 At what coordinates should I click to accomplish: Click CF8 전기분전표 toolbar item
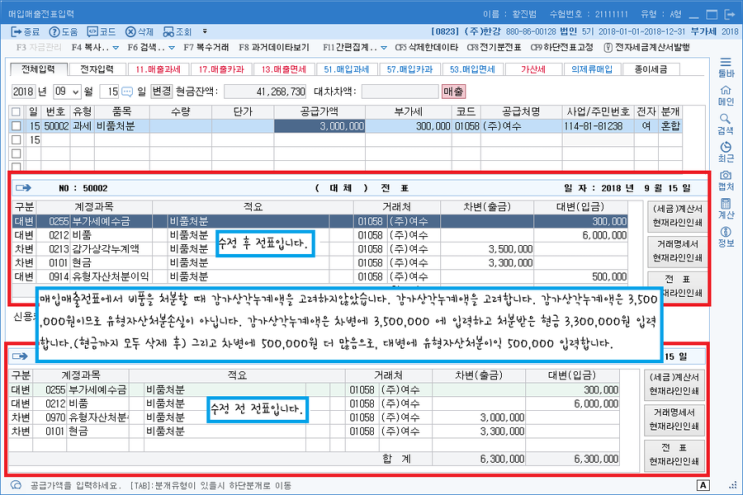(x=494, y=48)
